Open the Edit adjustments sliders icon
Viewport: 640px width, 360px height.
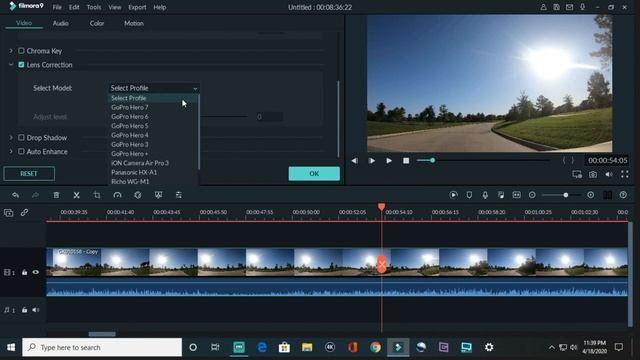click(179, 195)
